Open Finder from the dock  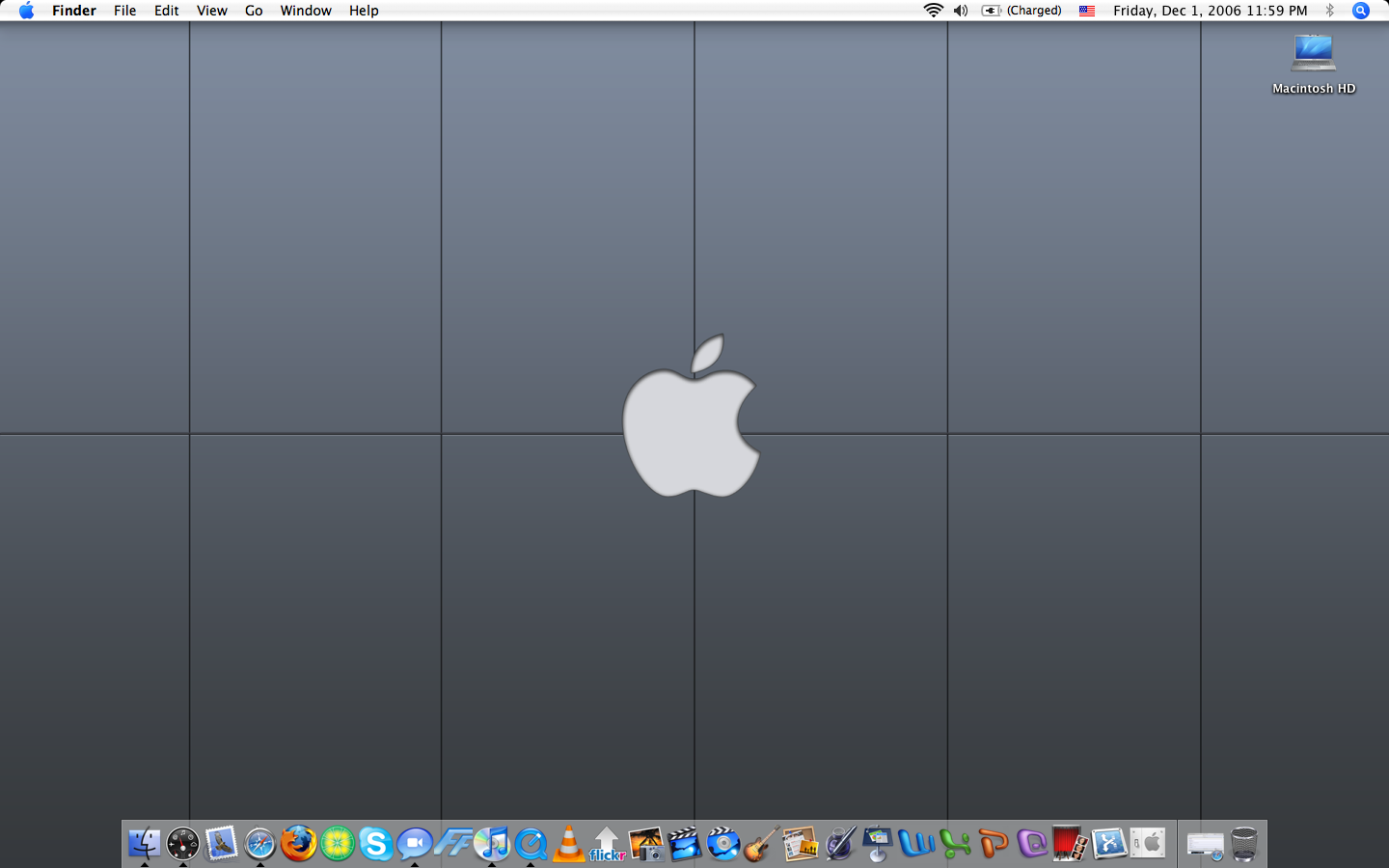coord(145,844)
